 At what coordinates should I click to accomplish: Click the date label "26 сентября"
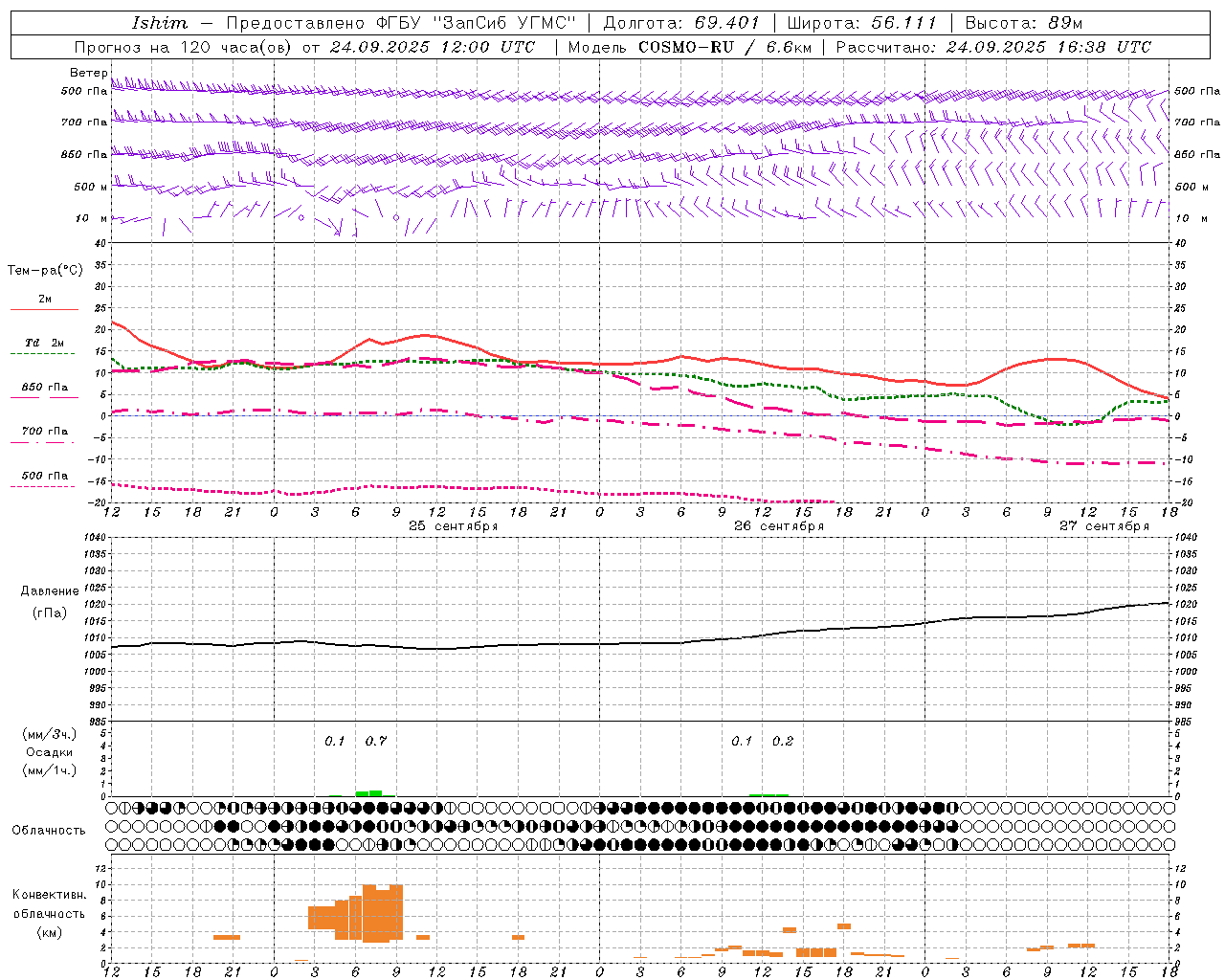pyautogui.click(x=779, y=526)
